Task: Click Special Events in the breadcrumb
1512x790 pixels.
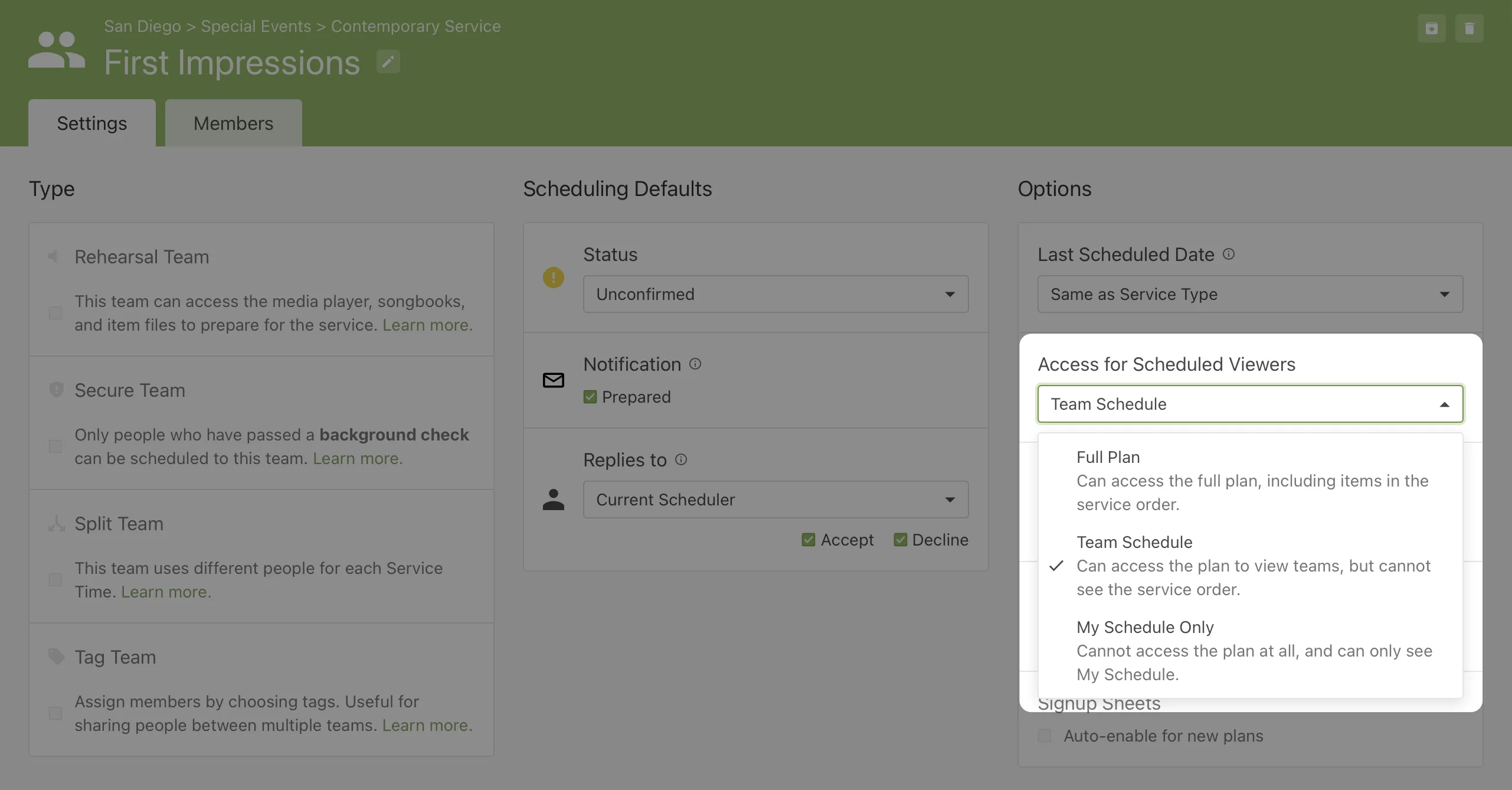Action: [x=255, y=26]
